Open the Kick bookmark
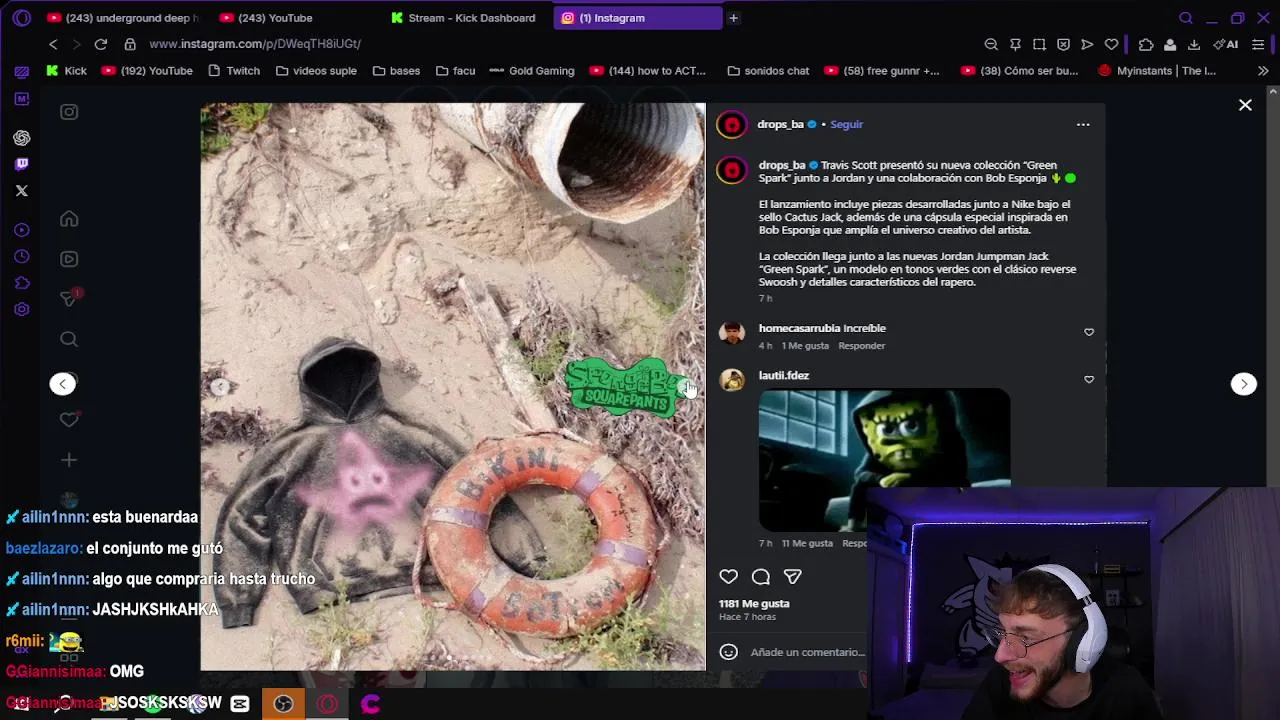 point(66,71)
